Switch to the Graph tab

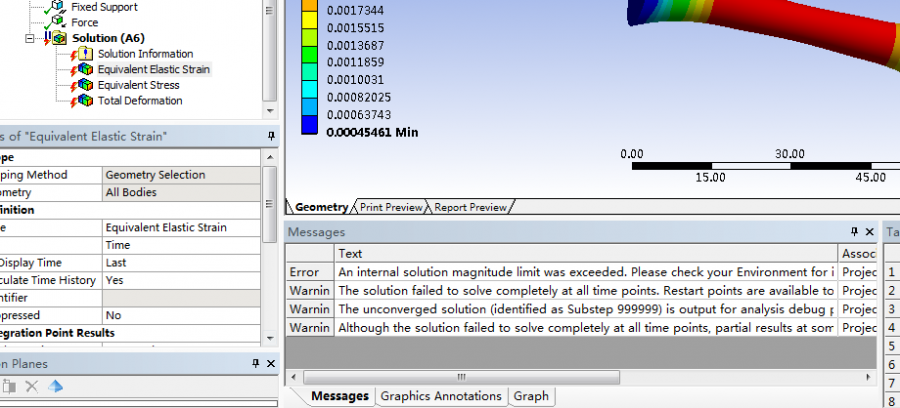(531, 396)
